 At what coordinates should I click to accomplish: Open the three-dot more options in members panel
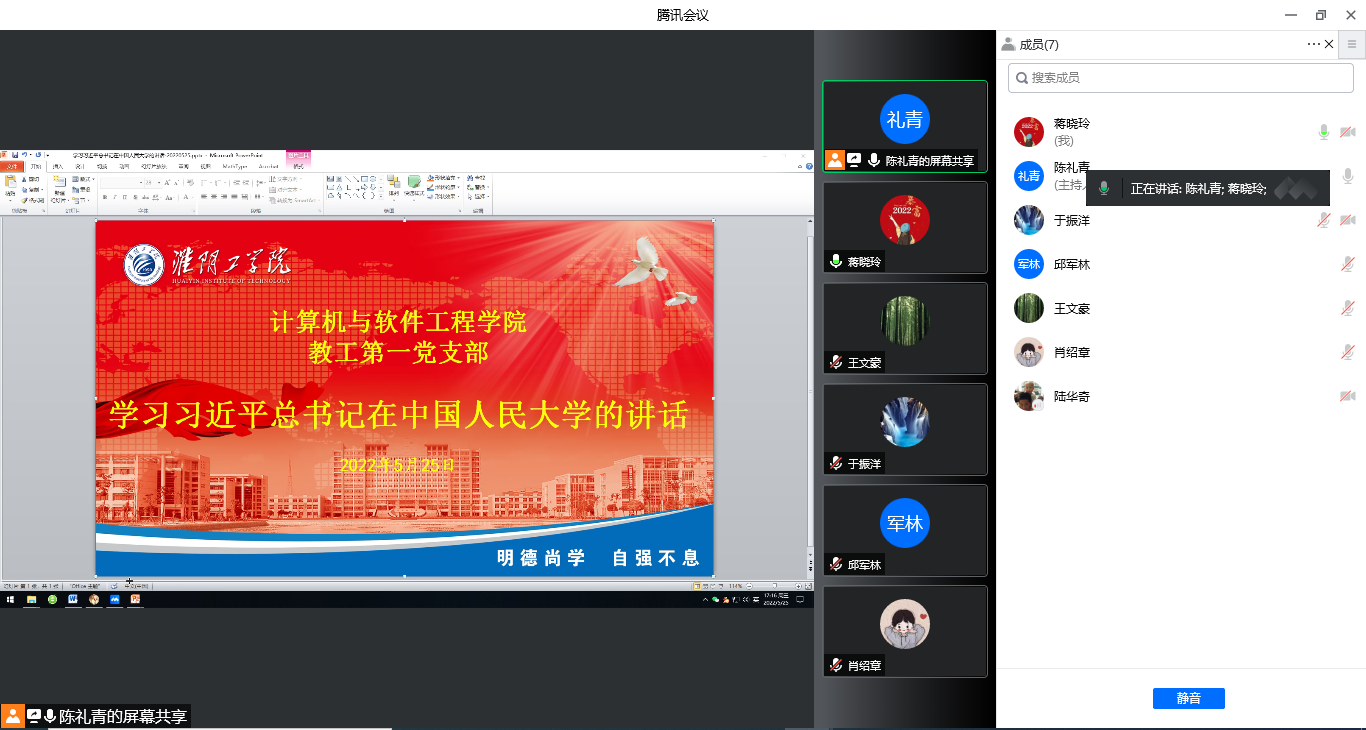1313,44
